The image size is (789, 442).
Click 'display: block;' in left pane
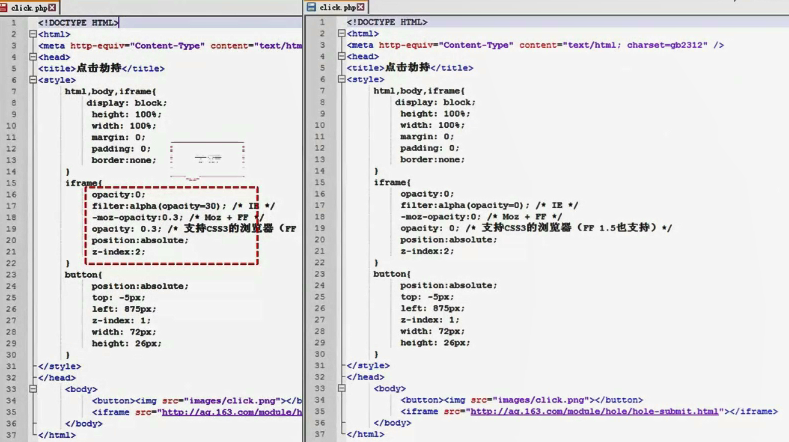coord(126,103)
